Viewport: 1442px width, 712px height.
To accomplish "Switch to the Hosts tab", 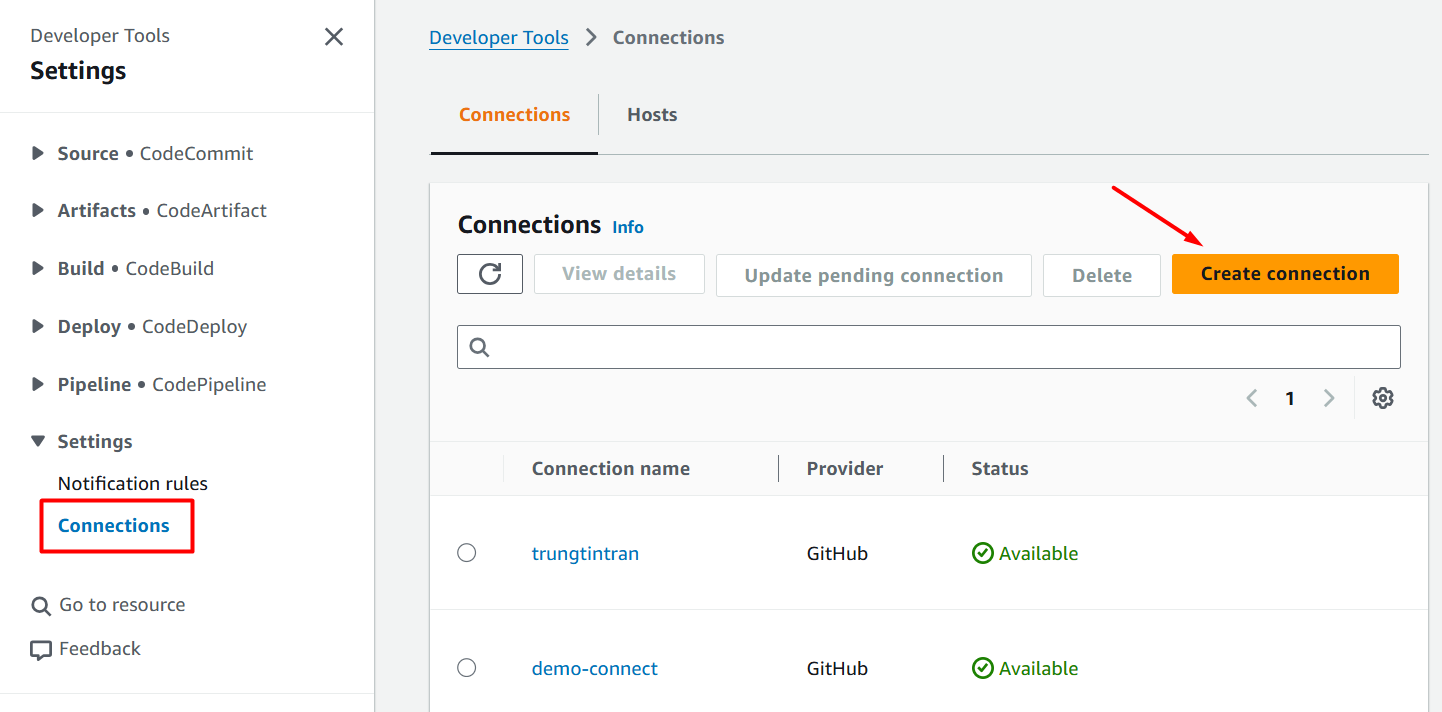I will coord(652,115).
